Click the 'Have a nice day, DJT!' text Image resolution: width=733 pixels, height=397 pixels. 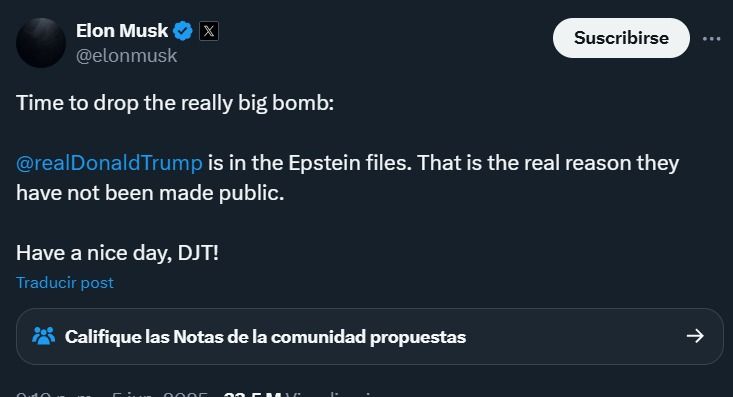coord(117,253)
